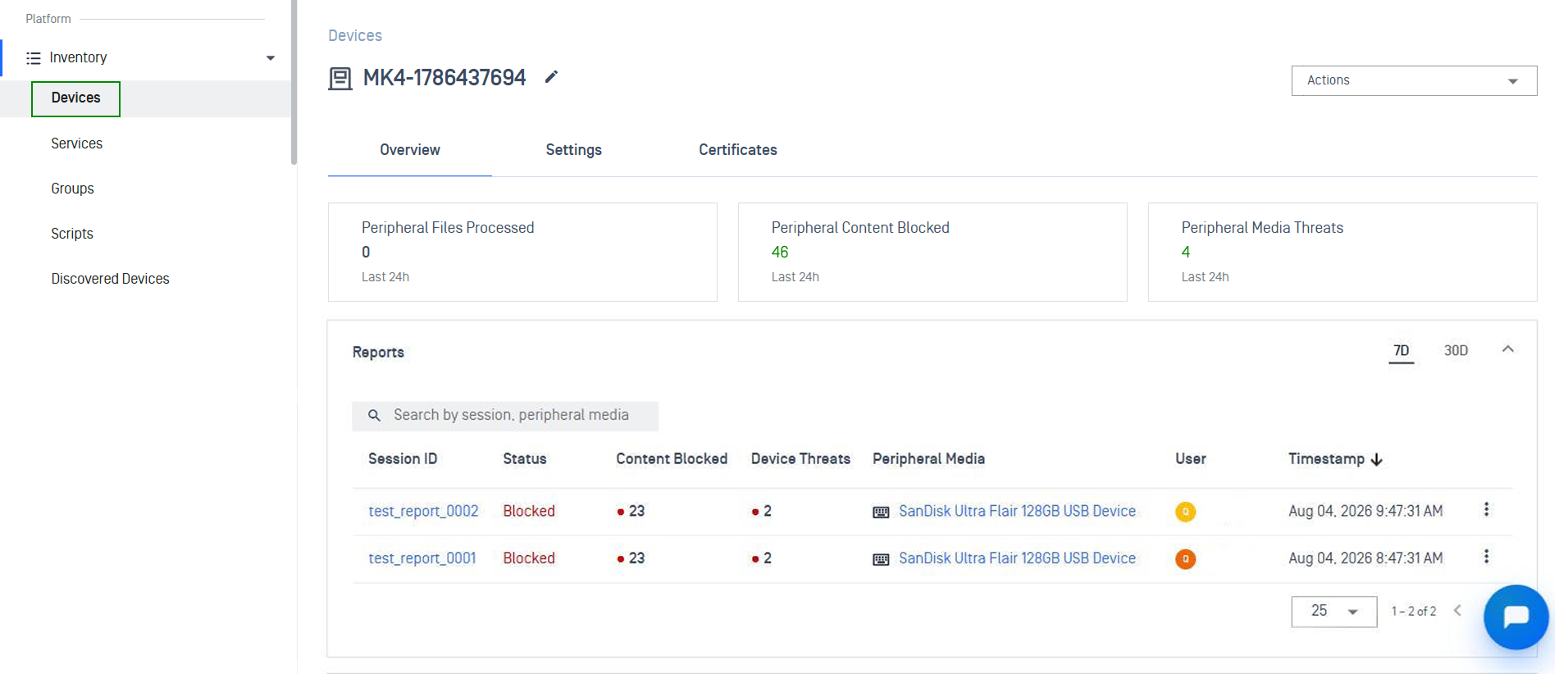Open more options for test_report_0001 row
This screenshot has width=1568, height=674.
[x=1486, y=557]
